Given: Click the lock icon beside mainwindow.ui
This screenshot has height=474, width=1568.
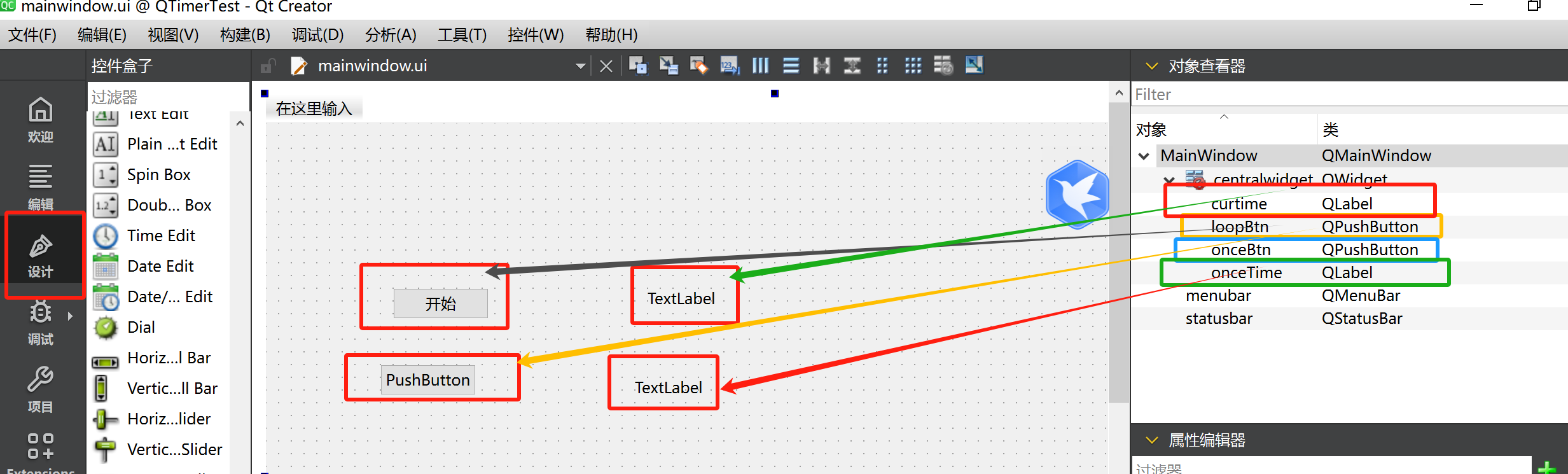Looking at the screenshot, I should [268, 66].
